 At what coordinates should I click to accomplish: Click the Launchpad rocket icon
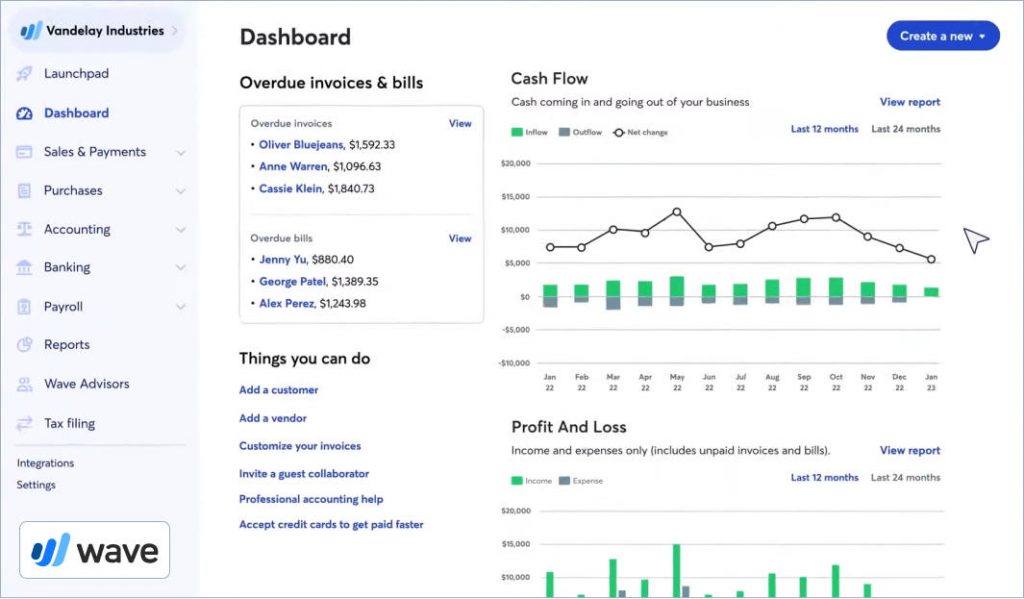[x=25, y=74]
